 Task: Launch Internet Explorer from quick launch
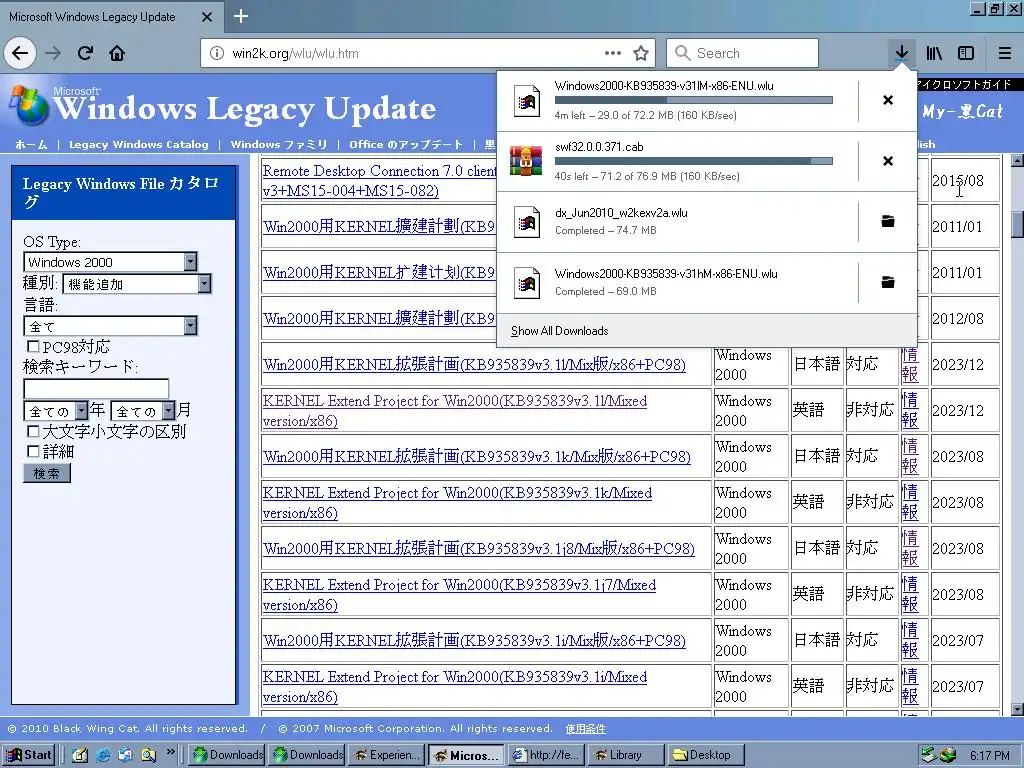coord(103,755)
